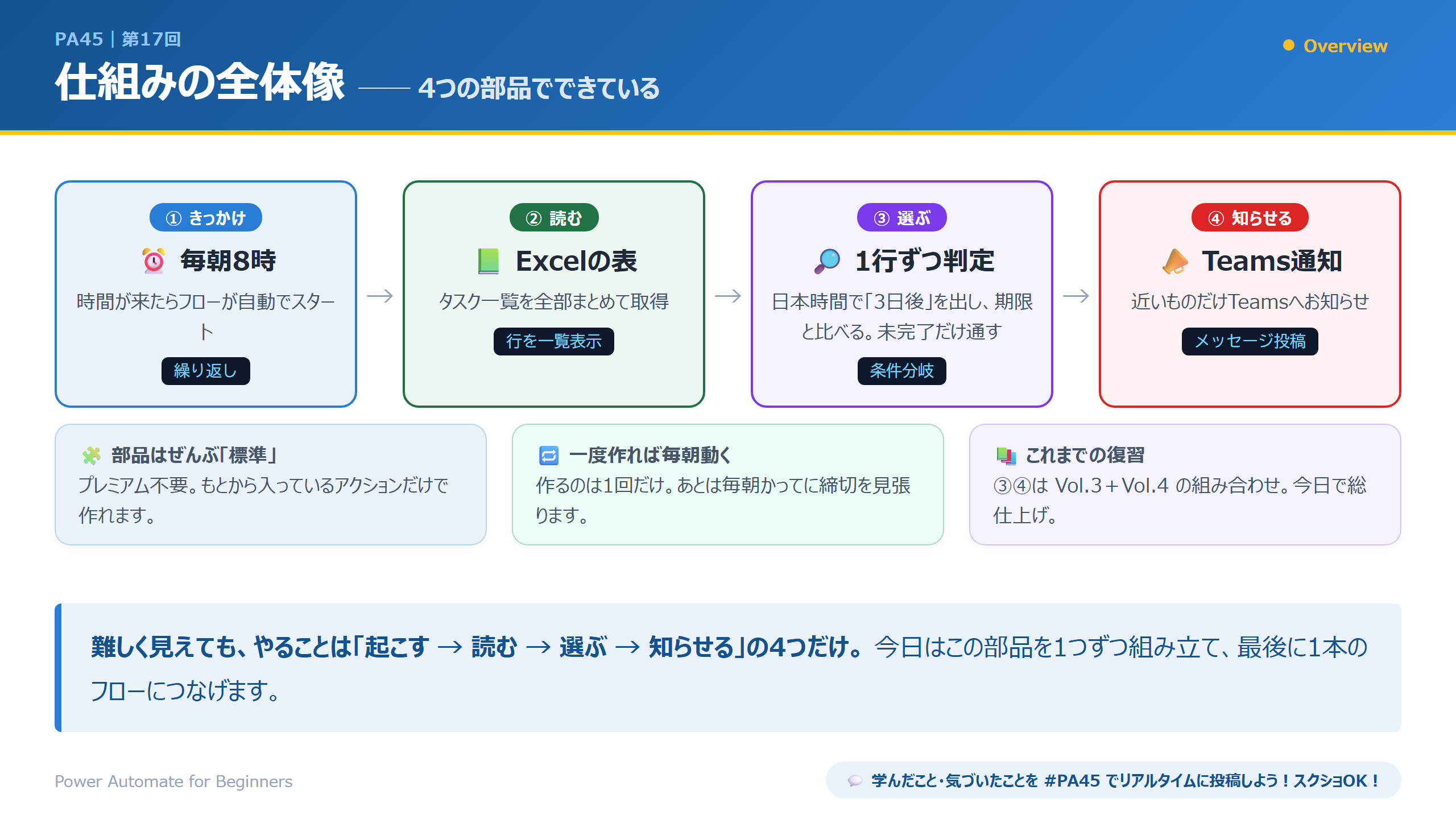Click the 繰り返し tag
Viewport: 1456px width, 819px height.
(206, 371)
